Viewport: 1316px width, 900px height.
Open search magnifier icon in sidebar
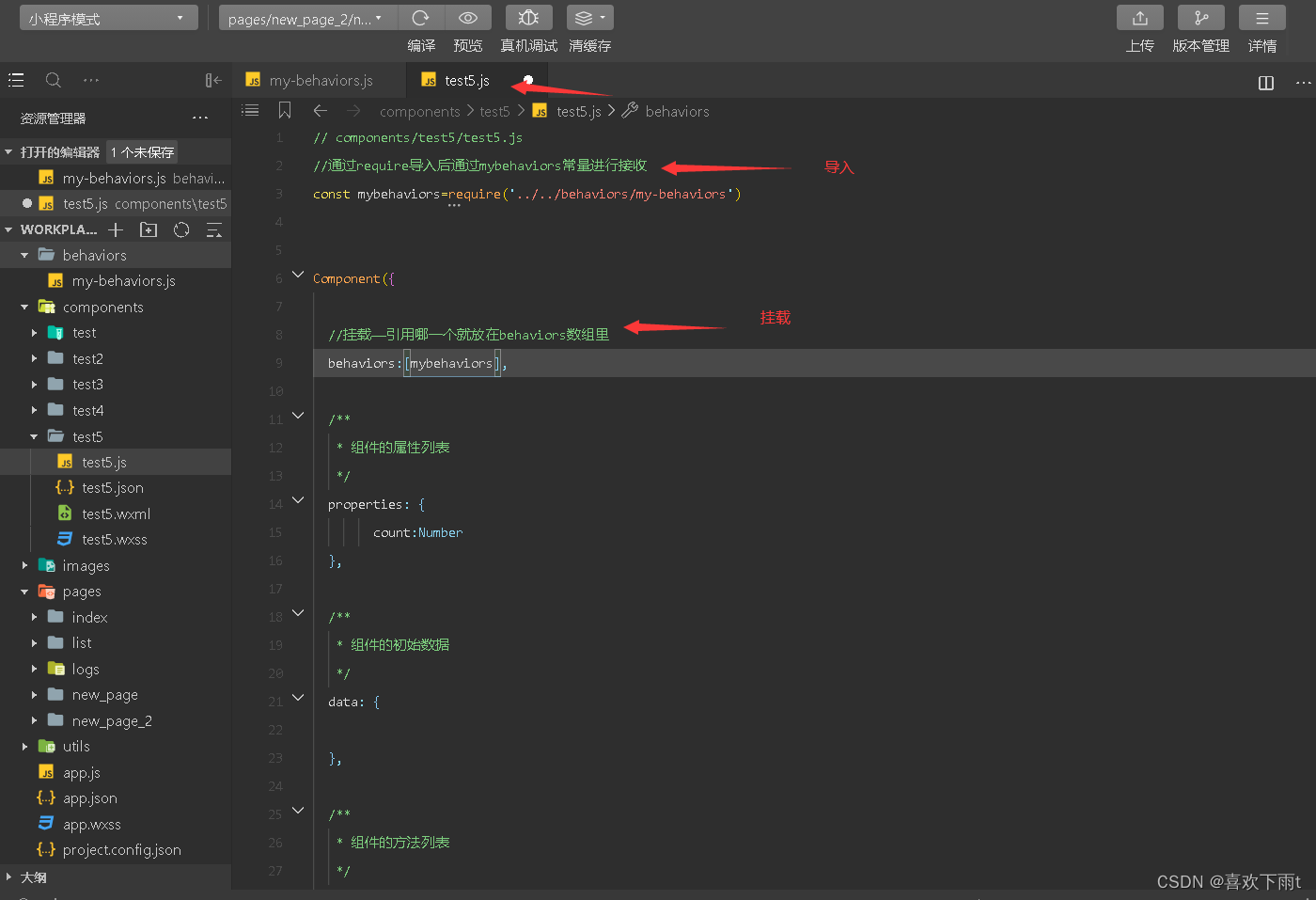tap(54, 80)
